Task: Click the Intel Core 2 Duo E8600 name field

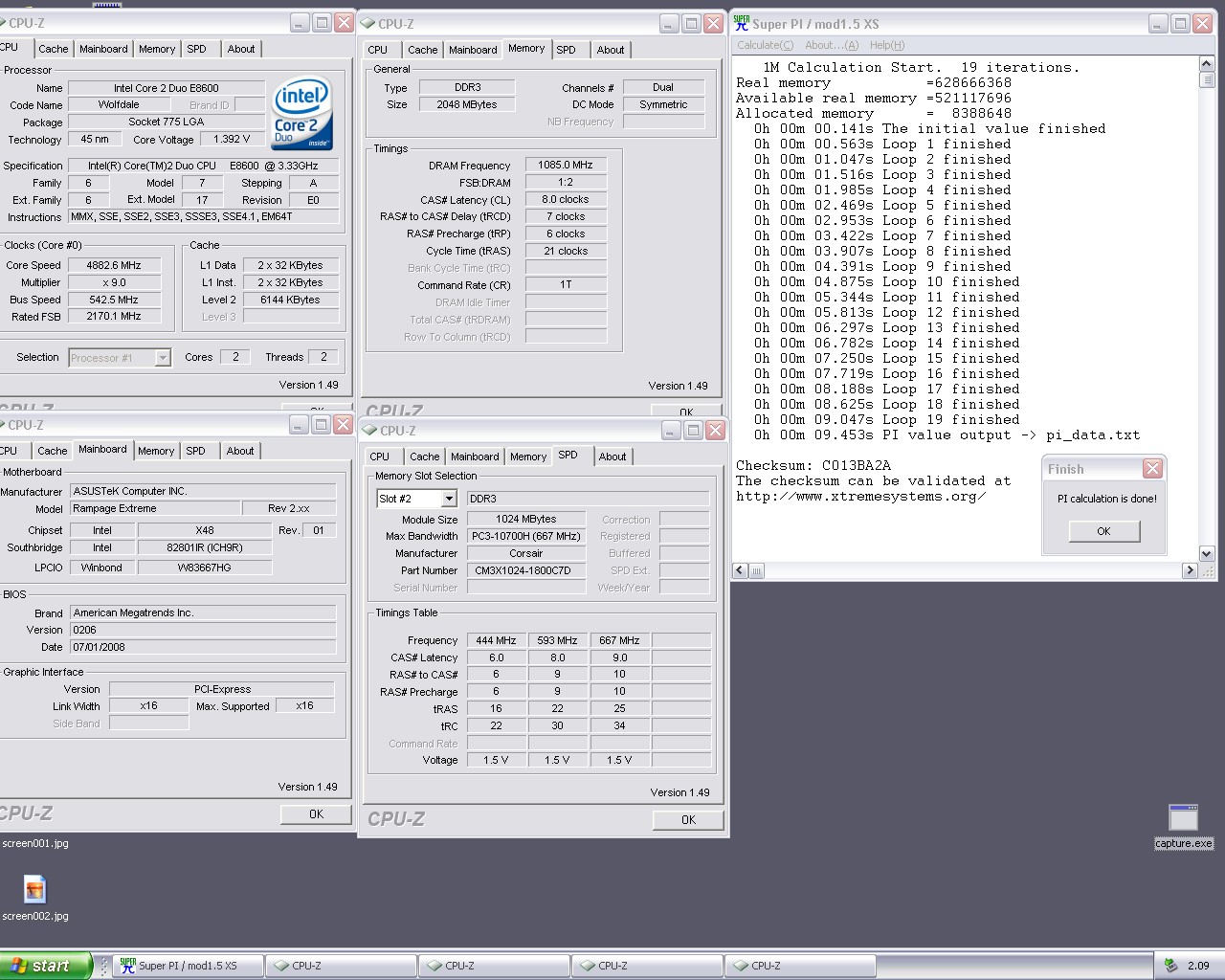Action: pos(167,88)
